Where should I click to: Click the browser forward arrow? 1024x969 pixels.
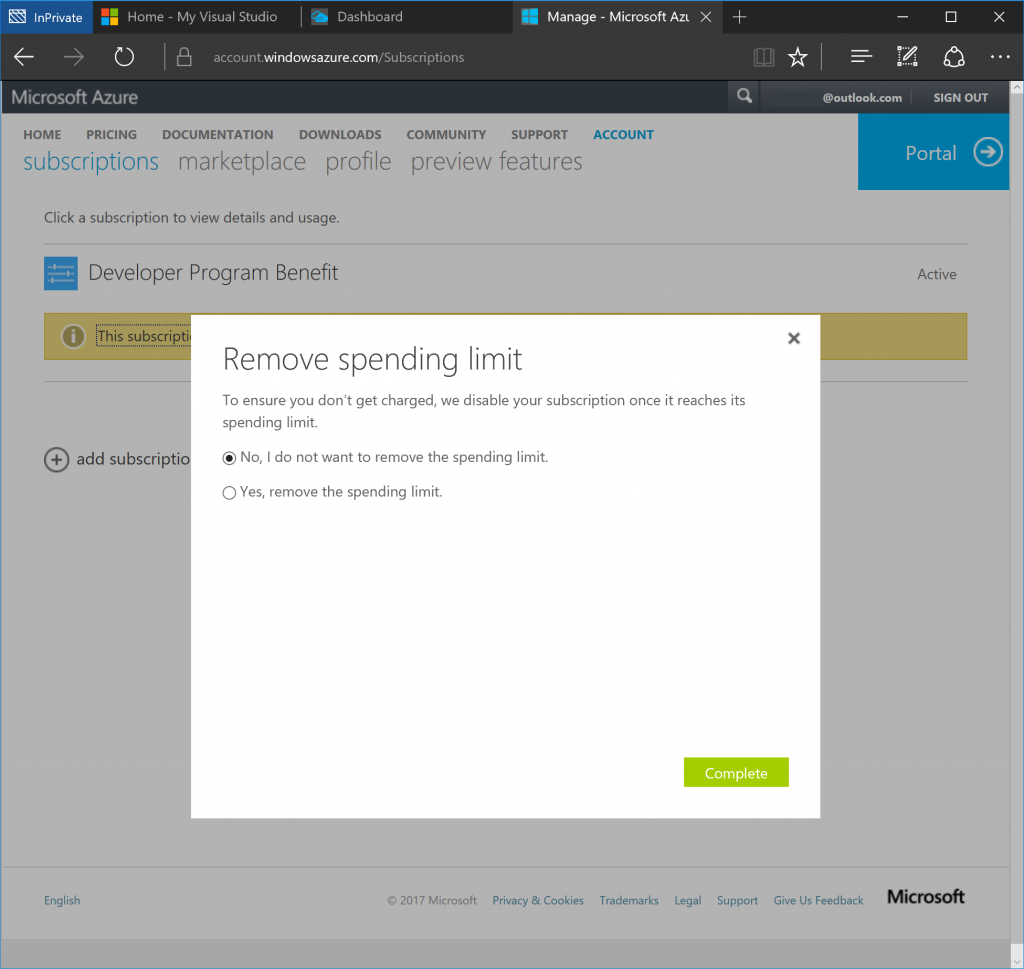coord(74,57)
